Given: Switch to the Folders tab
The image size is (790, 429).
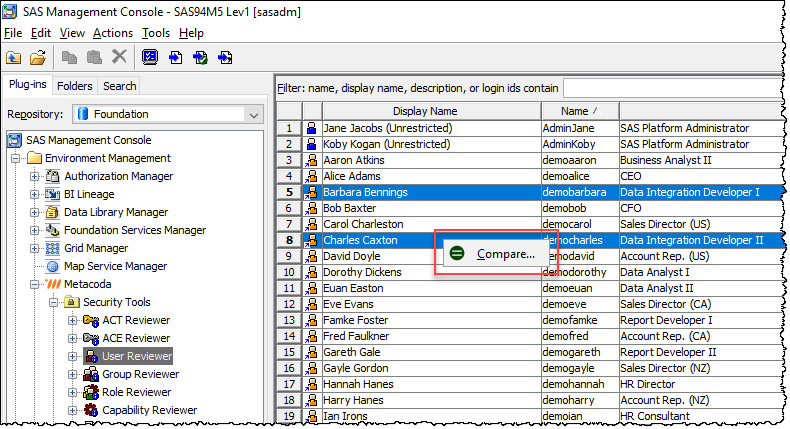Looking at the screenshot, I should (75, 86).
